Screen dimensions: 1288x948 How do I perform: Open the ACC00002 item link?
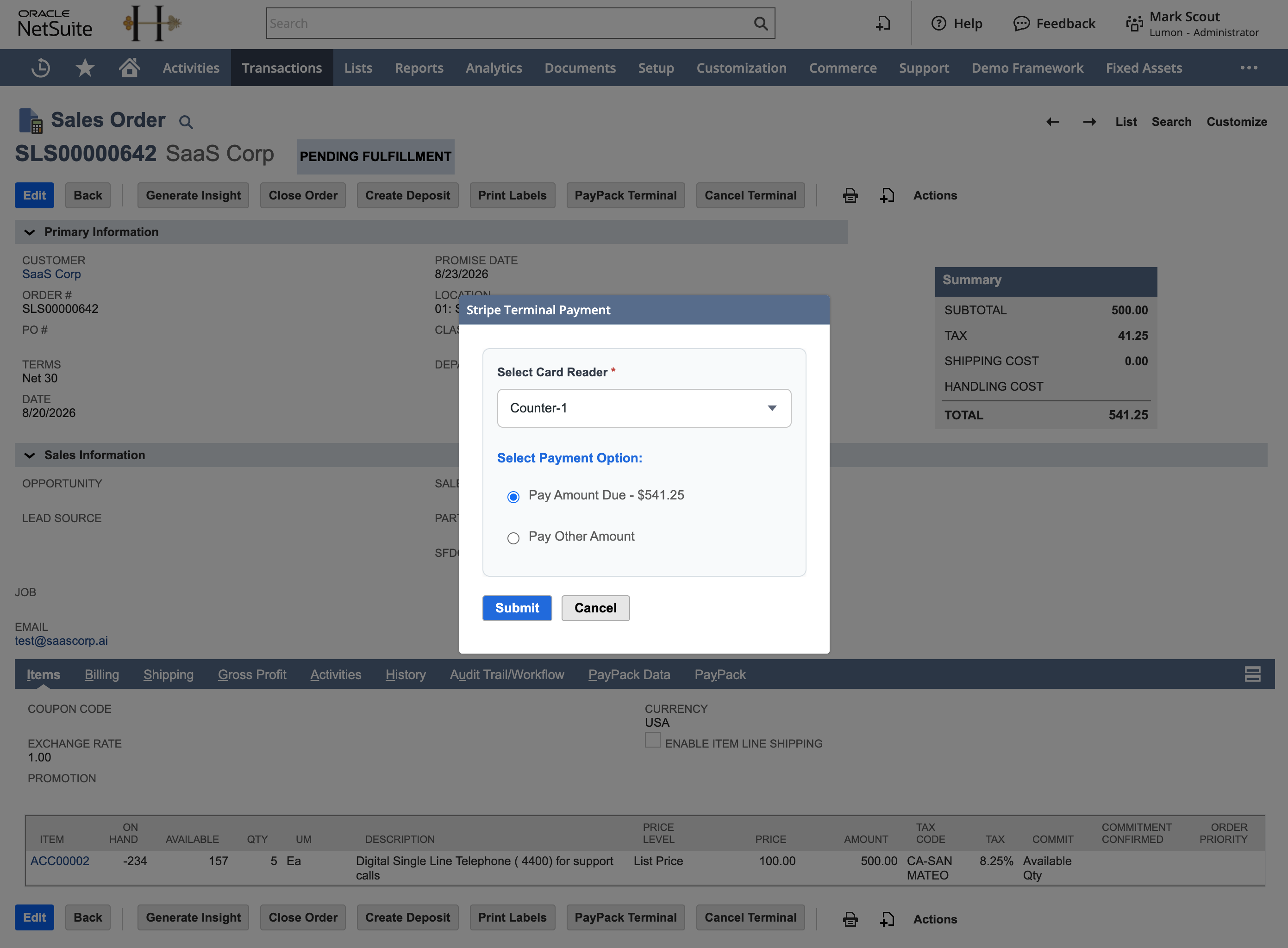(x=60, y=861)
